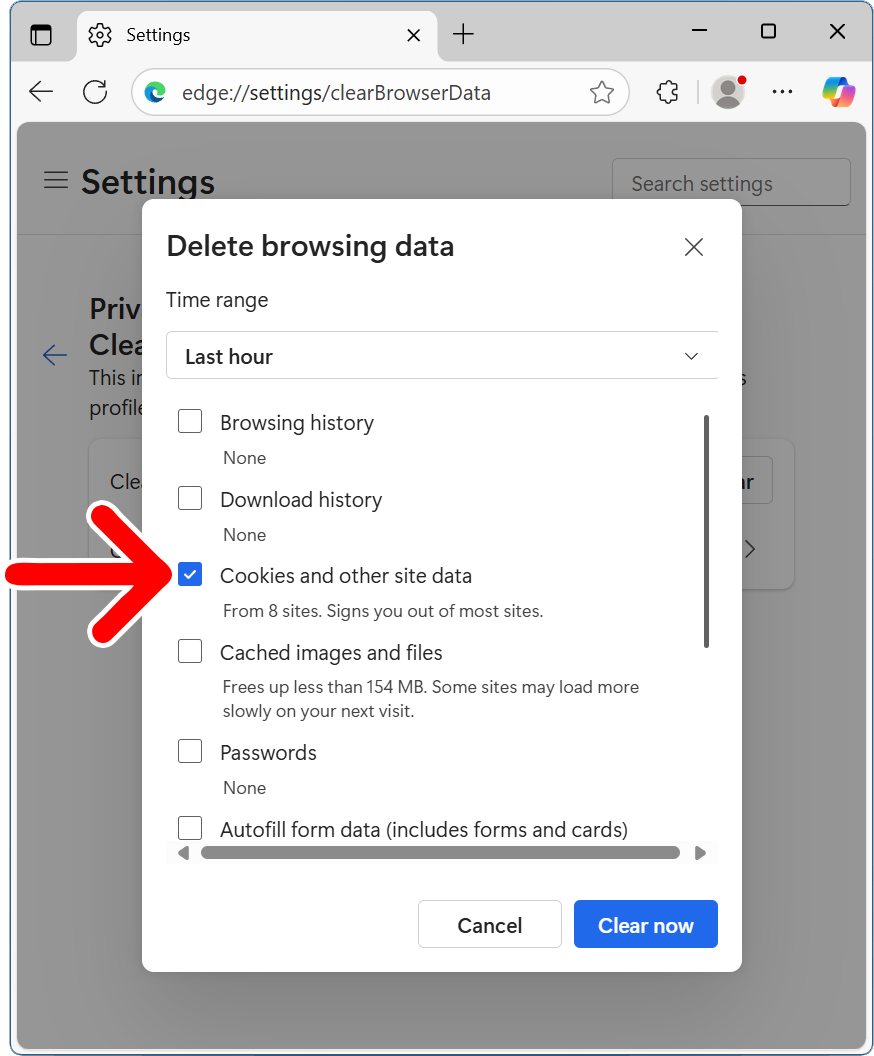Click the Refresh page icon
Image resolution: width=874 pixels, height=1056 pixels.
click(x=95, y=91)
